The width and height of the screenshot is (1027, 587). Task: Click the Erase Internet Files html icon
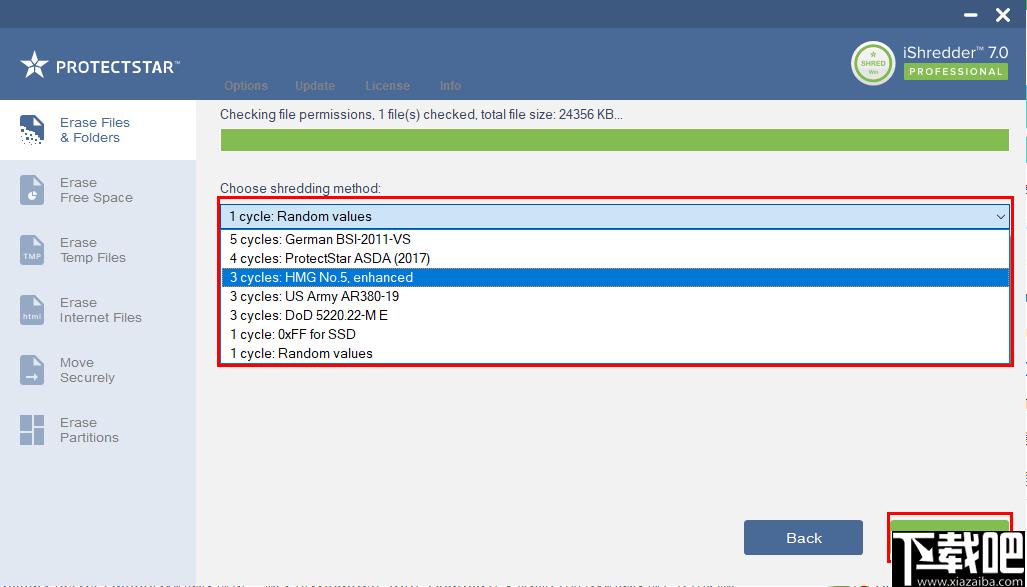click(32, 310)
